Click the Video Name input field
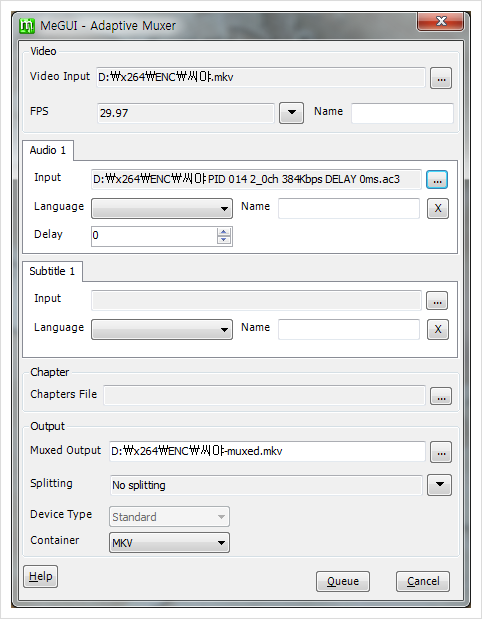Viewport: 482px width, 619px height. point(402,113)
